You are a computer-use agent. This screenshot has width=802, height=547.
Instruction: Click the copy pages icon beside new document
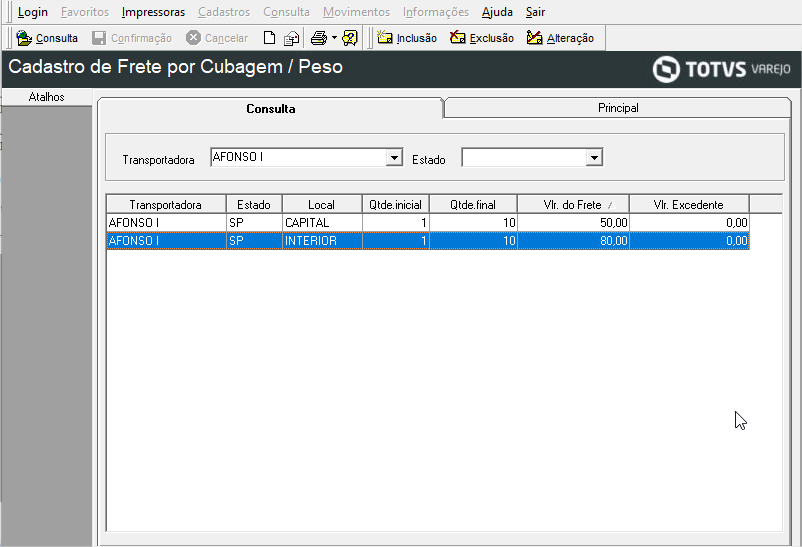(292, 38)
